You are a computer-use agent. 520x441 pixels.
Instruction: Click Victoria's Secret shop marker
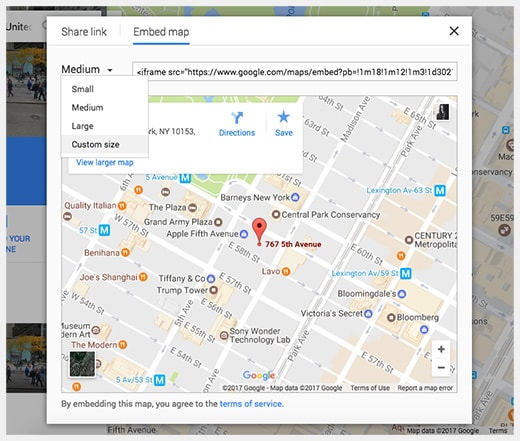coord(368,313)
